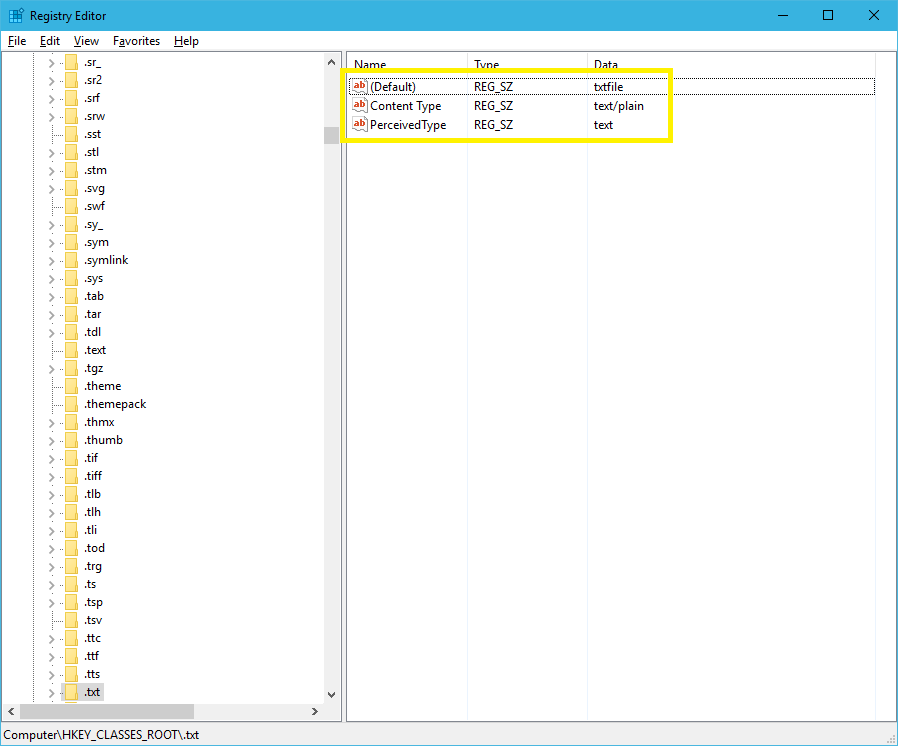The height and width of the screenshot is (746, 898).
Task: Select the .sym key folder icon
Action: click(x=72, y=242)
